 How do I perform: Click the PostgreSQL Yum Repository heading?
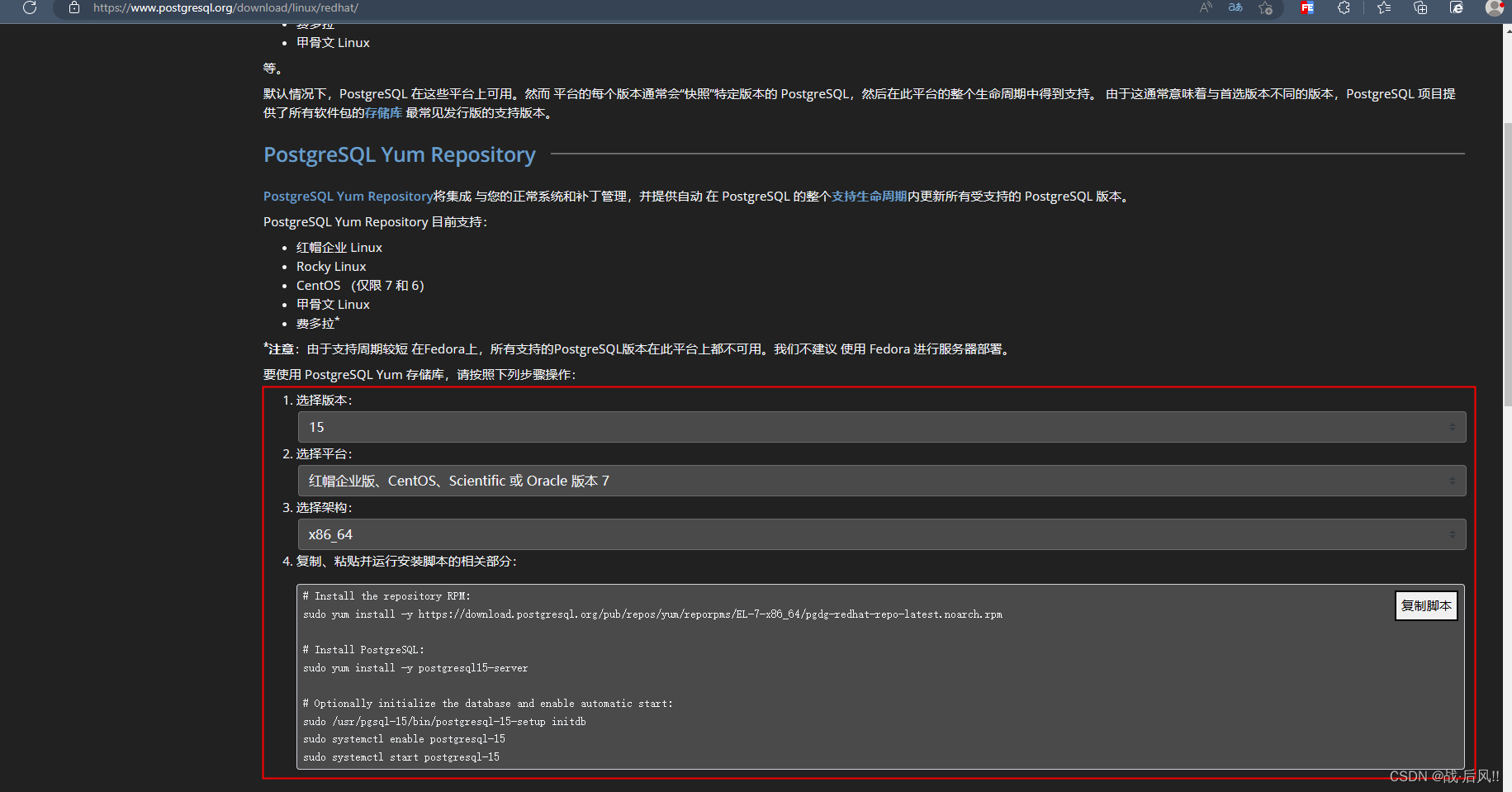400,154
